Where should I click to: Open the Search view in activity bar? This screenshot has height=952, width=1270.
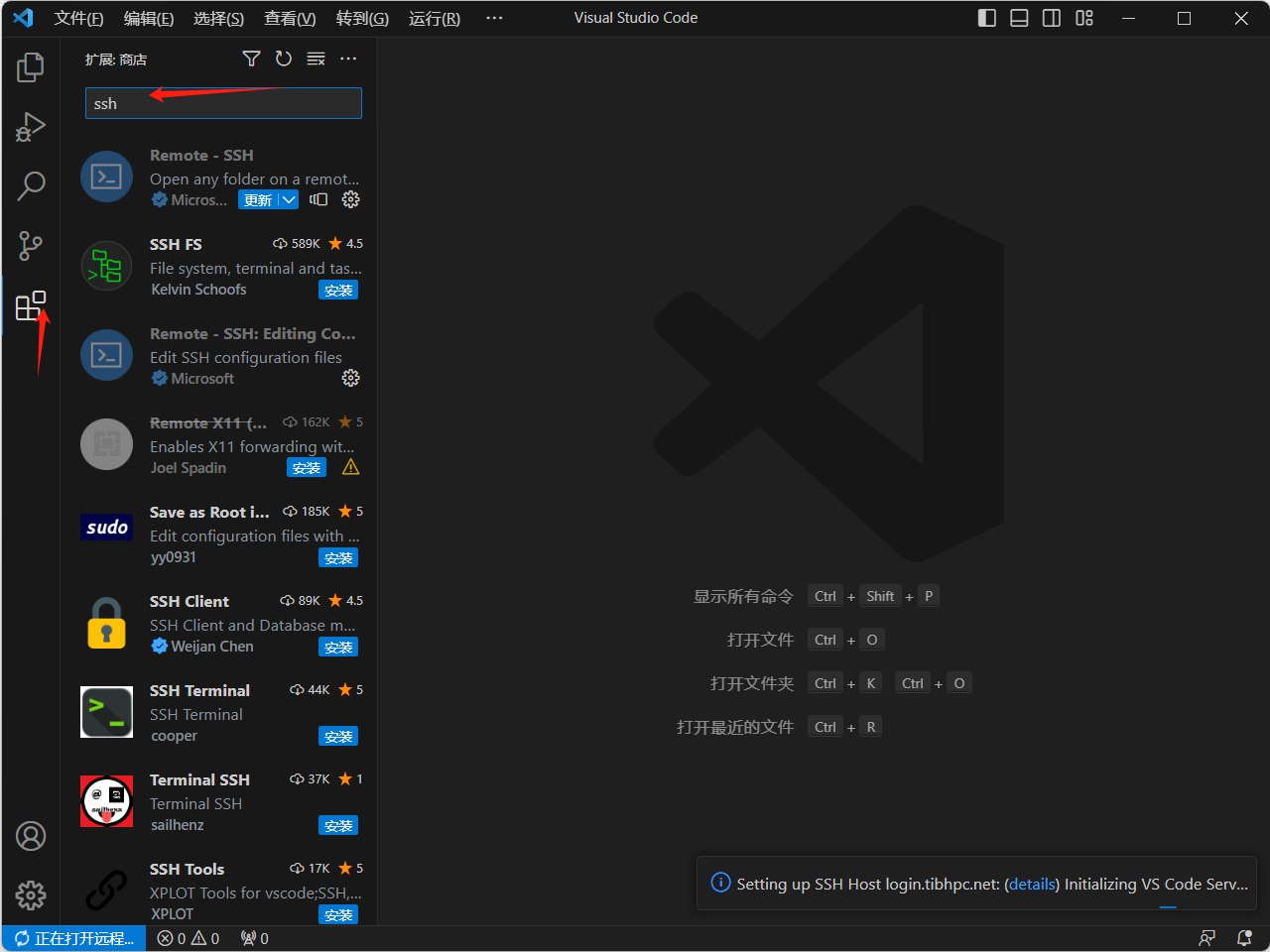[x=31, y=185]
